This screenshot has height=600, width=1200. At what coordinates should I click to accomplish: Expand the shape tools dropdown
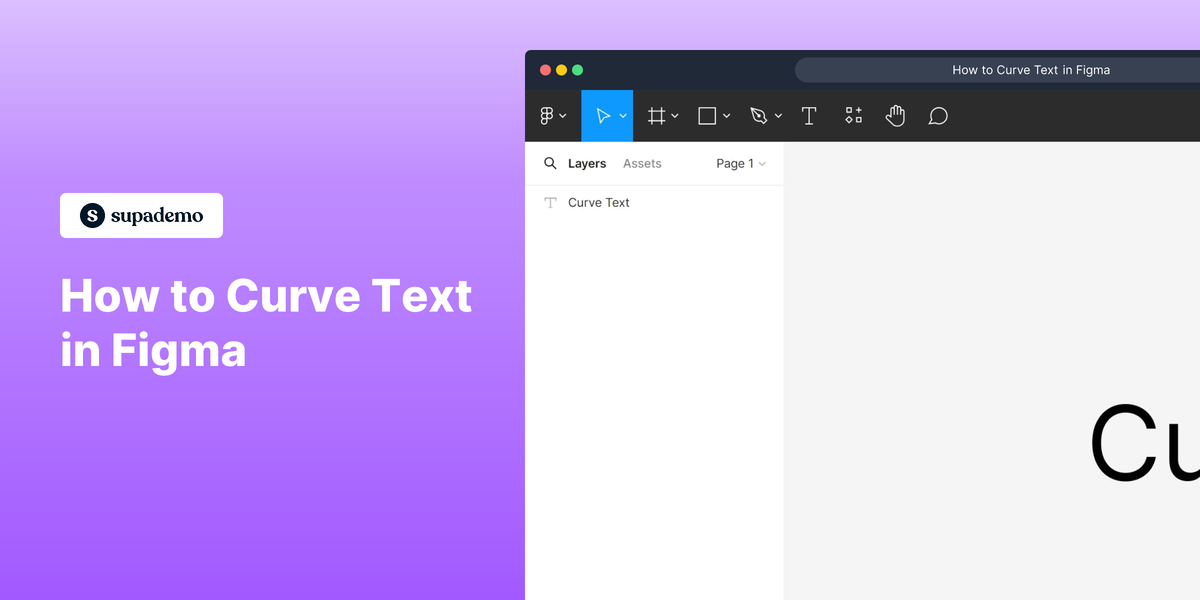[725, 115]
